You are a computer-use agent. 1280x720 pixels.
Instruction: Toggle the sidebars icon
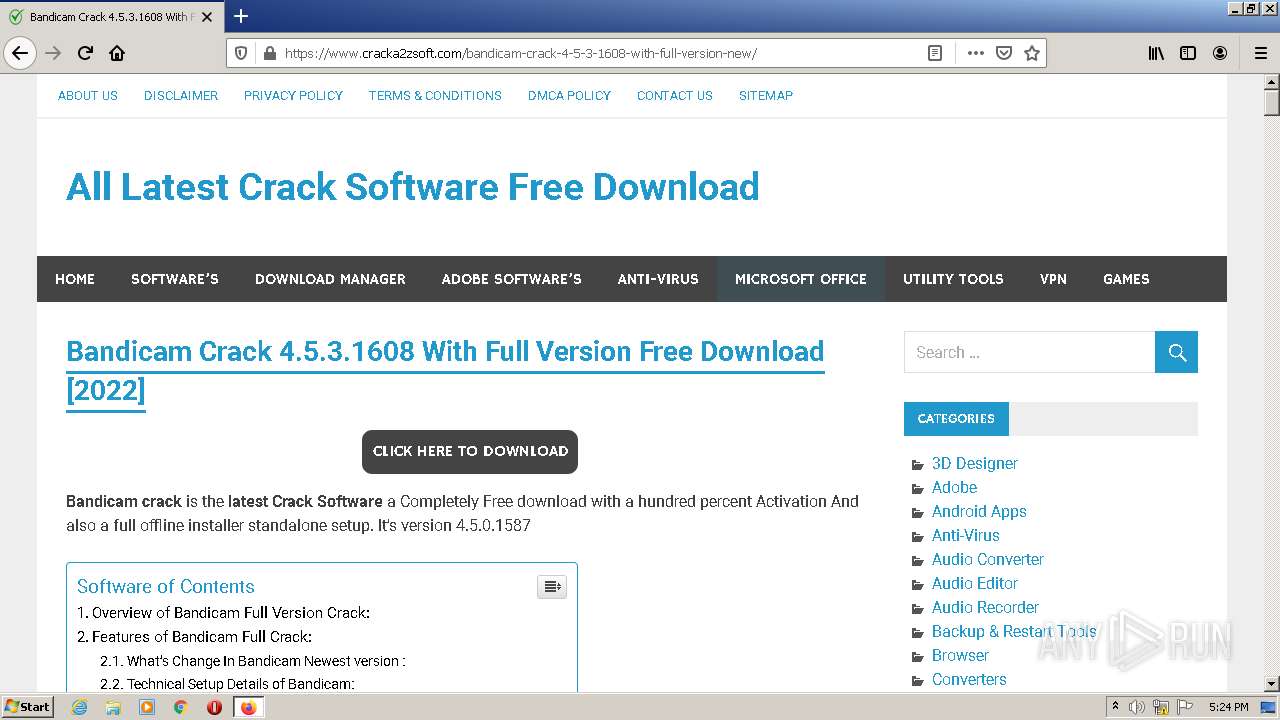[1188, 53]
